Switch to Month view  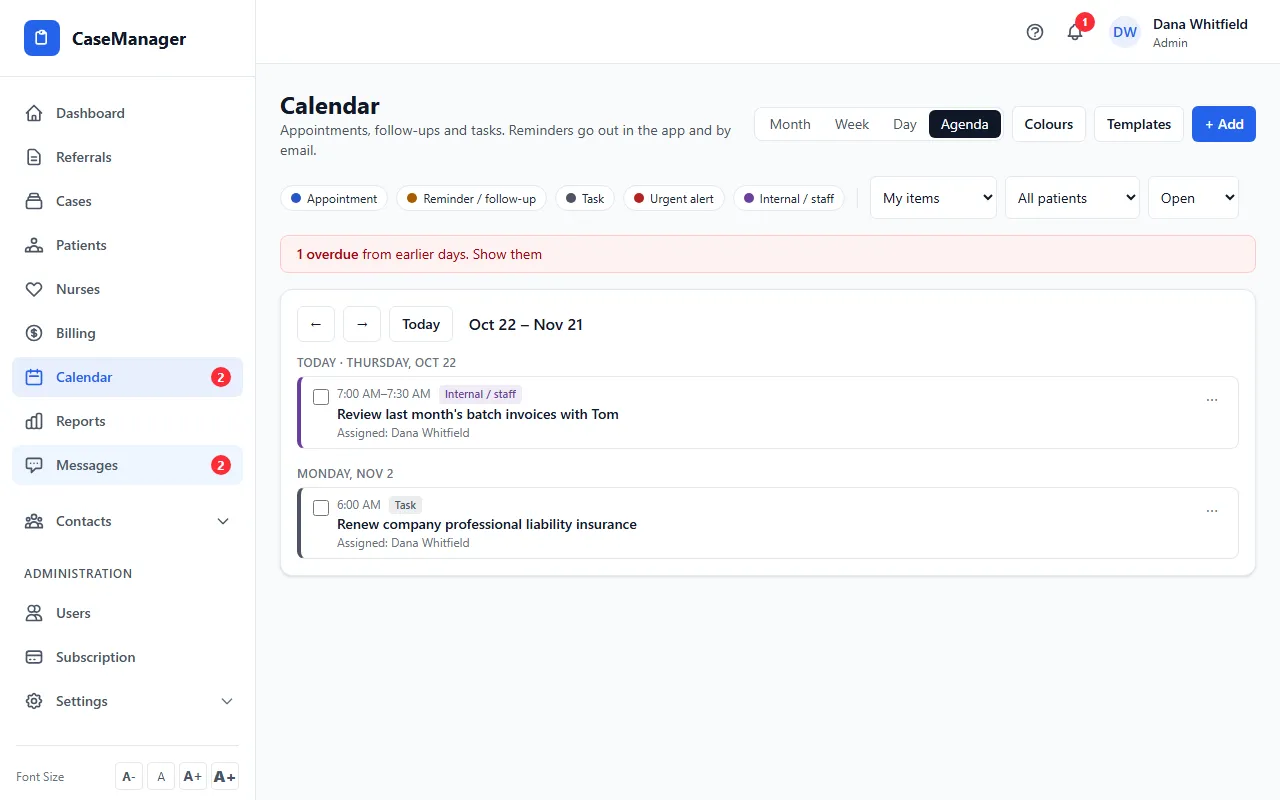790,124
